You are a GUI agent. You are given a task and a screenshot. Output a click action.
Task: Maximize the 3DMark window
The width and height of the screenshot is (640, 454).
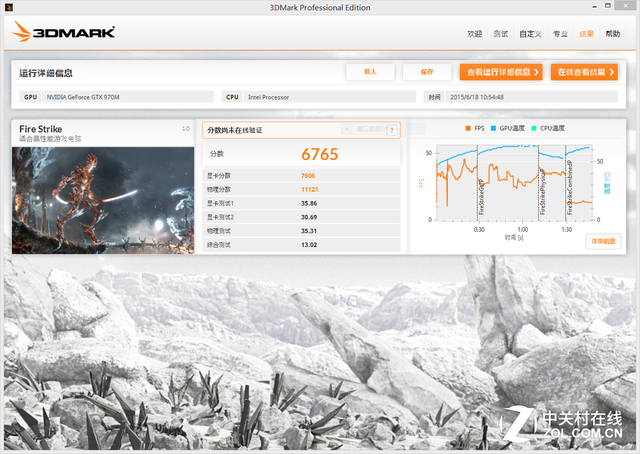(608, 6)
